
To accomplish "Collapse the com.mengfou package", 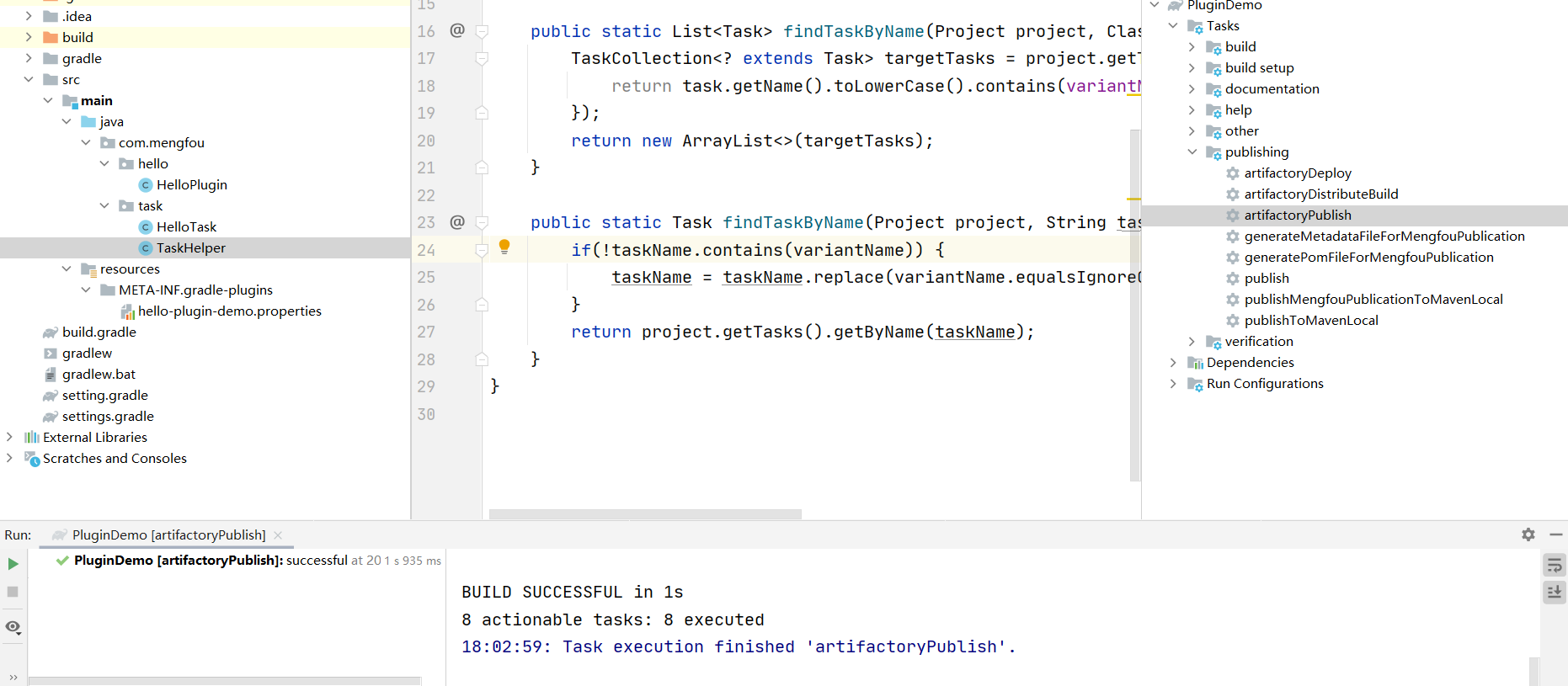I will pos(86,142).
